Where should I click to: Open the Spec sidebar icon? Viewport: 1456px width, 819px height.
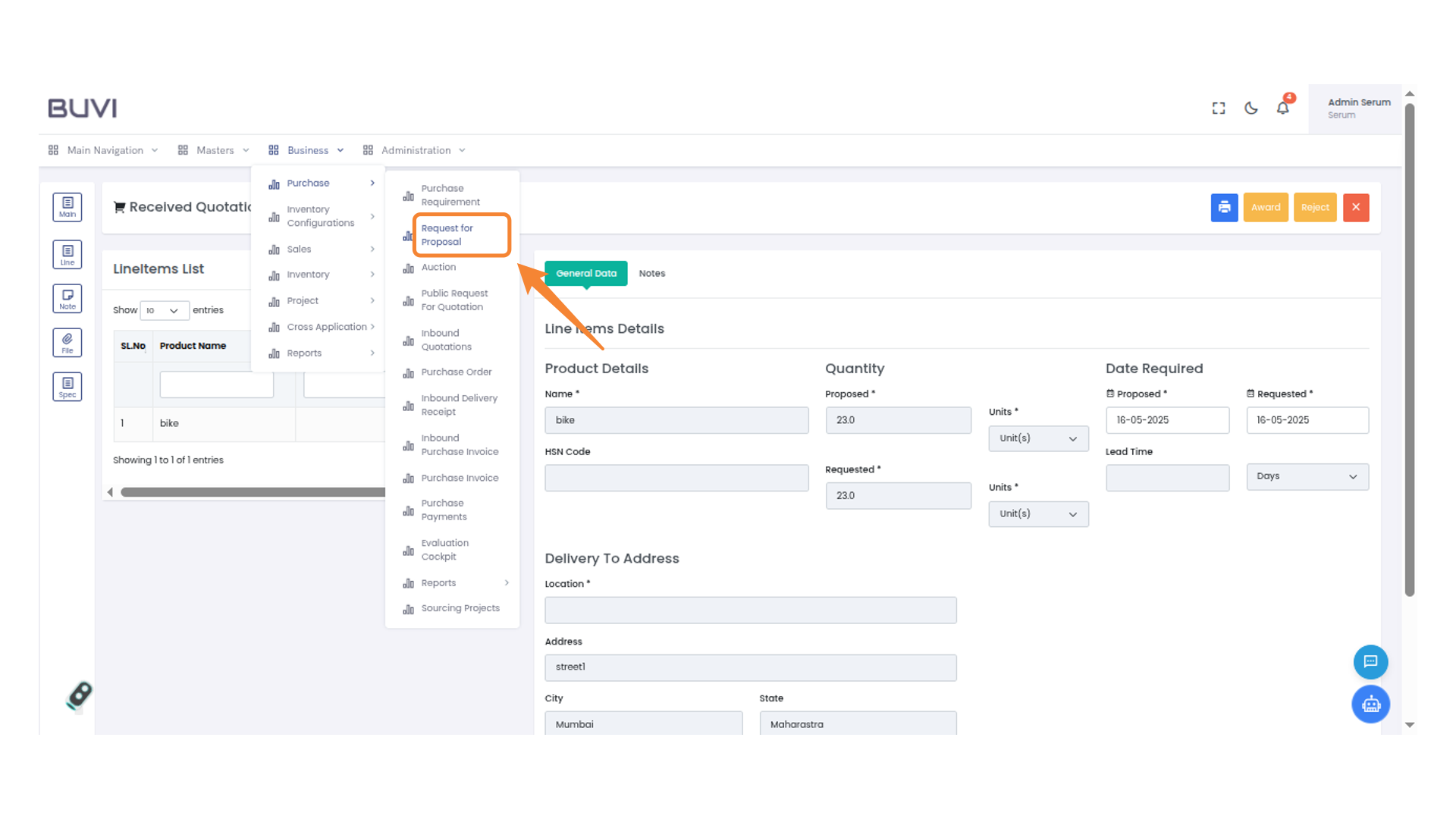pyautogui.click(x=67, y=386)
